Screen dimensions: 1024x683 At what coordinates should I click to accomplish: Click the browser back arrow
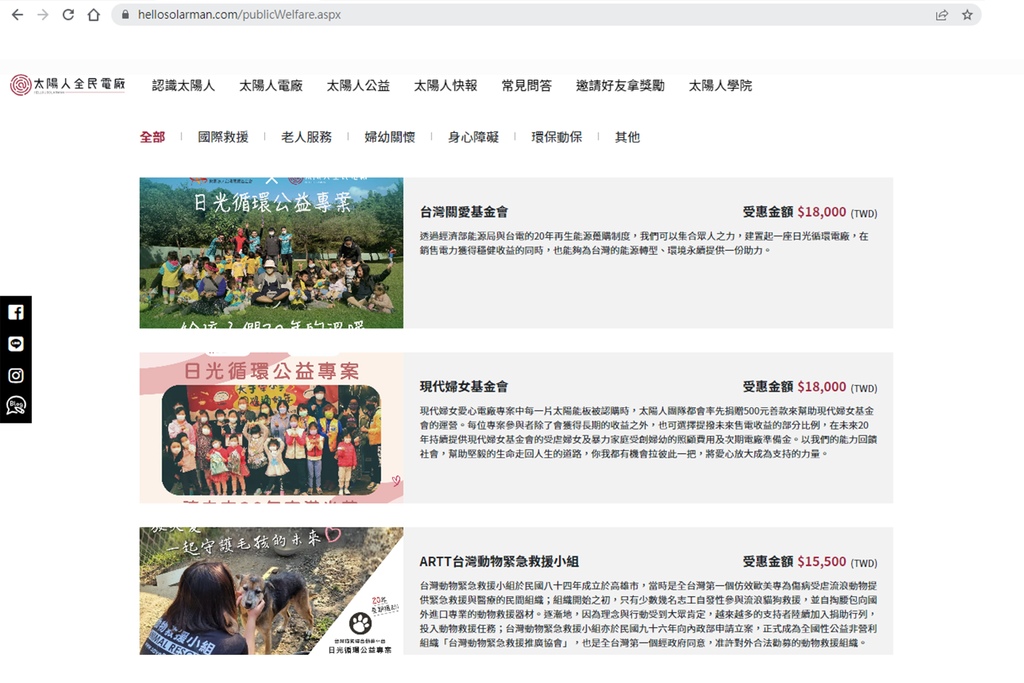pos(18,14)
